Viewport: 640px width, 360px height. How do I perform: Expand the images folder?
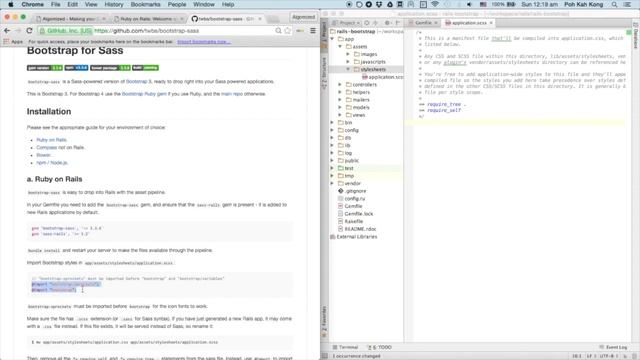pyautogui.click(x=348, y=54)
